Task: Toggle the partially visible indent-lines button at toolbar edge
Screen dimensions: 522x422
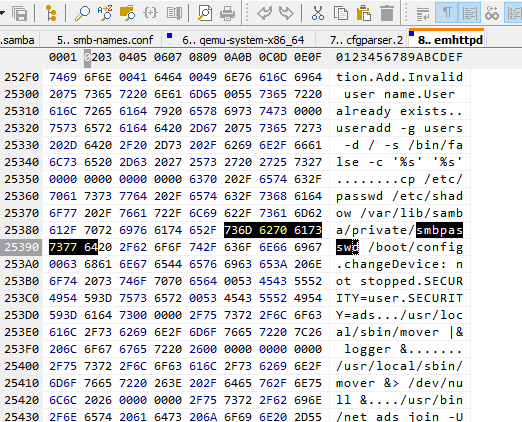Action: 513,13
